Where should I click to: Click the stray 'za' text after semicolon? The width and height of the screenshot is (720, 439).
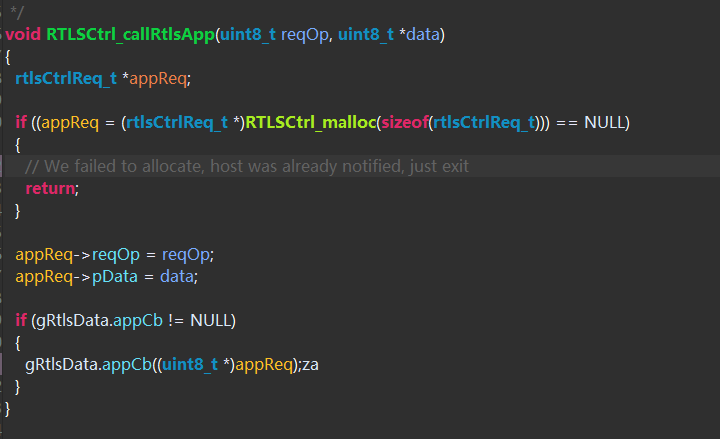coord(309,364)
